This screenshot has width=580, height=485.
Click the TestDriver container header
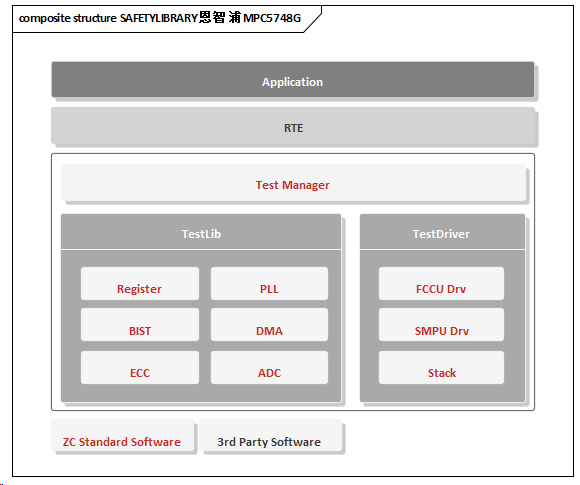coord(442,232)
